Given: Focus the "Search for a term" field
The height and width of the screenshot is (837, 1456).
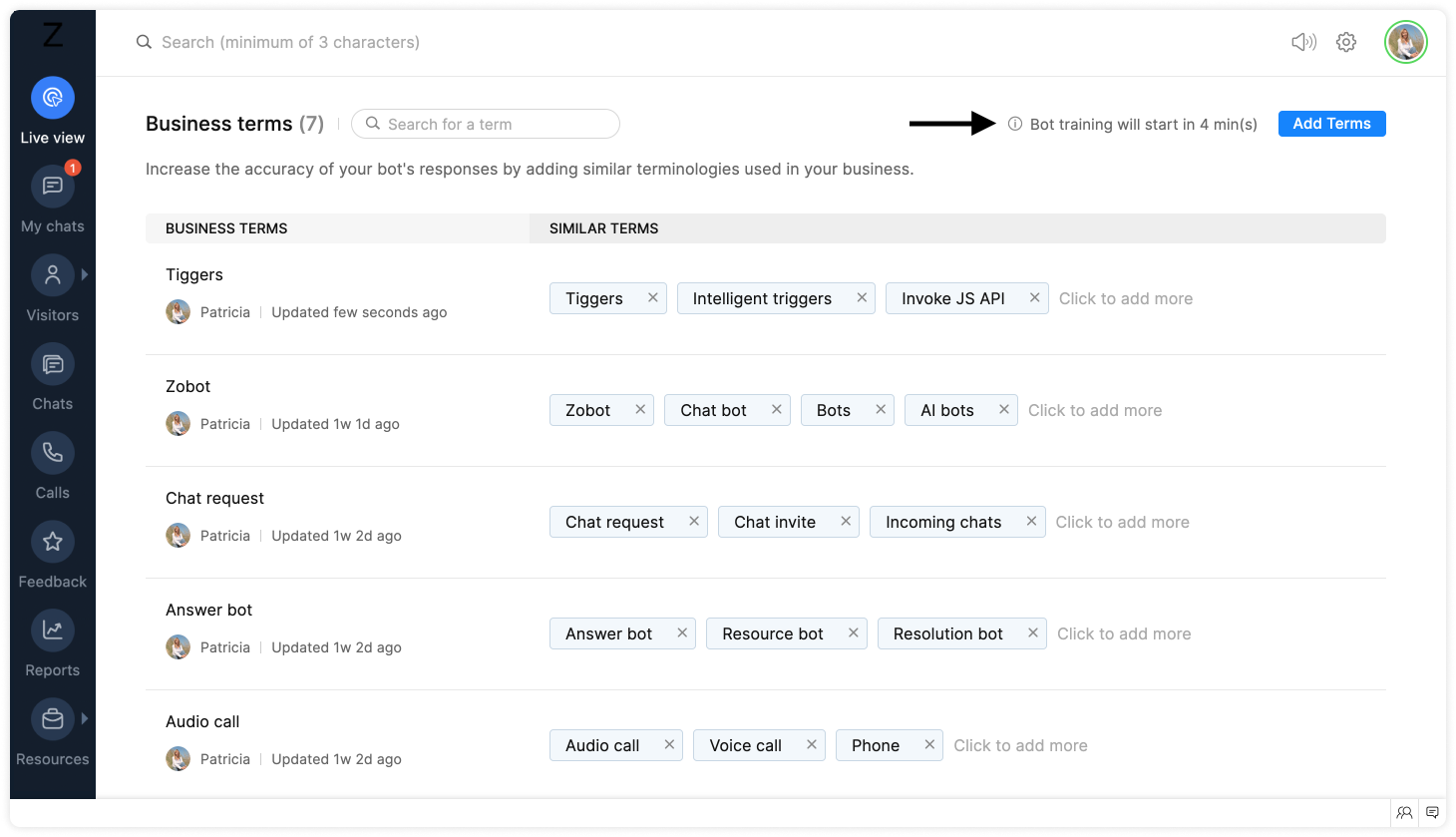Looking at the screenshot, I should (494, 124).
